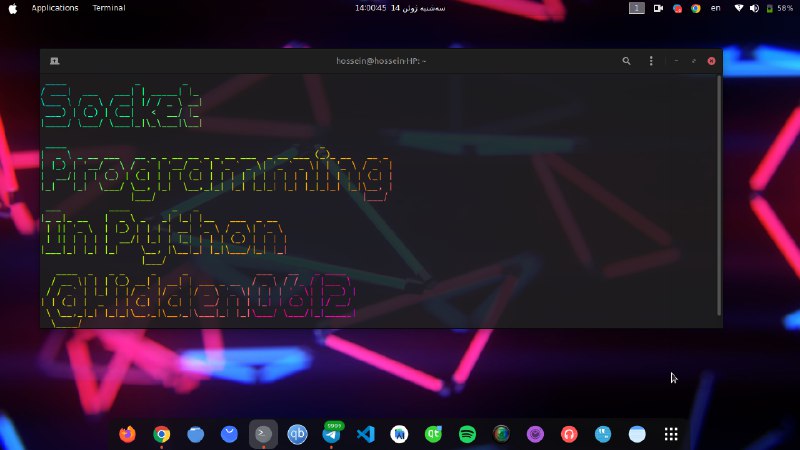The image size is (800, 450).
Task: Launch Qt Creator from the dock
Action: click(433, 434)
